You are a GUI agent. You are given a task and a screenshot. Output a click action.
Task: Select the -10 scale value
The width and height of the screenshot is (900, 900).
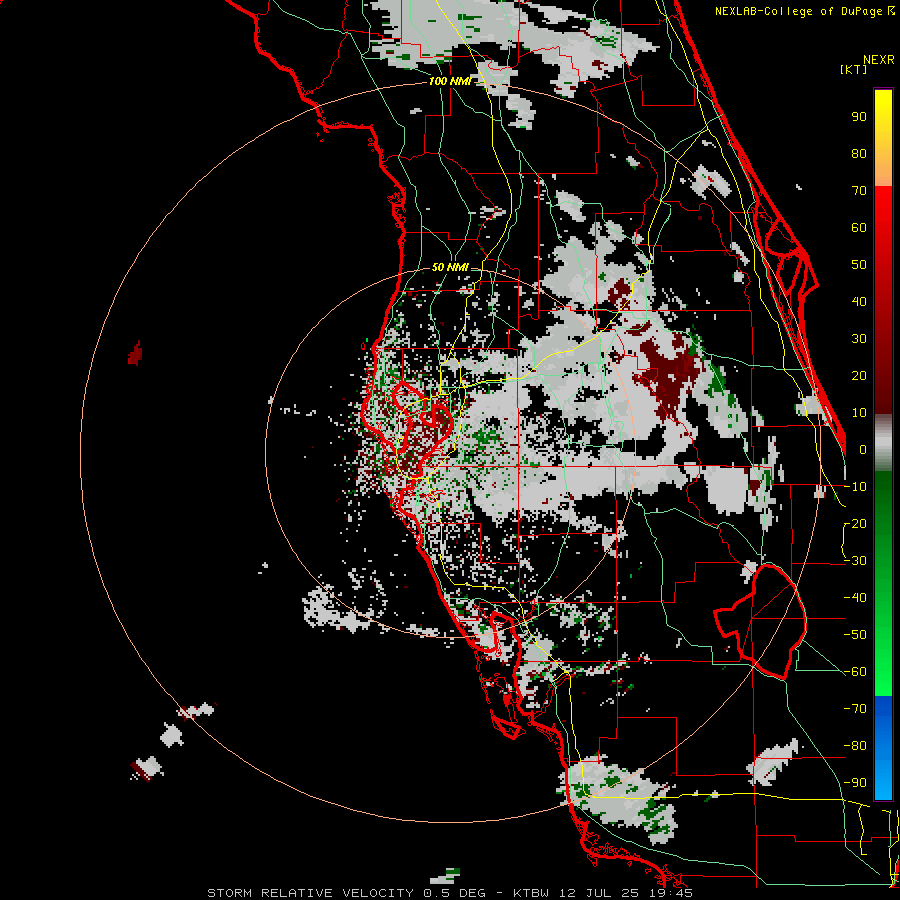[x=855, y=487]
